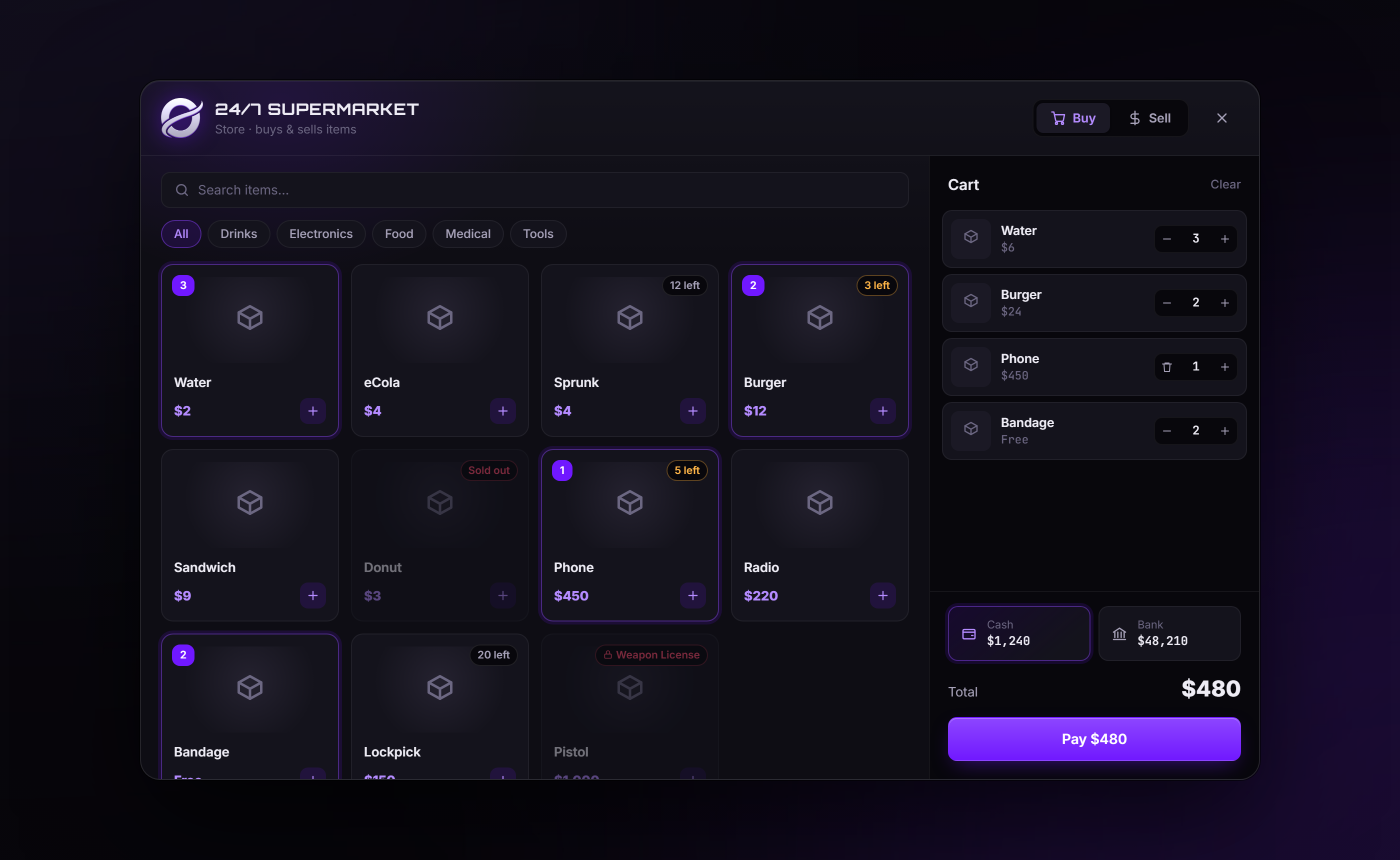Click the "3 left" Burger stock badge
The height and width of the screenshot is (860, 1400).
[877, 285]
